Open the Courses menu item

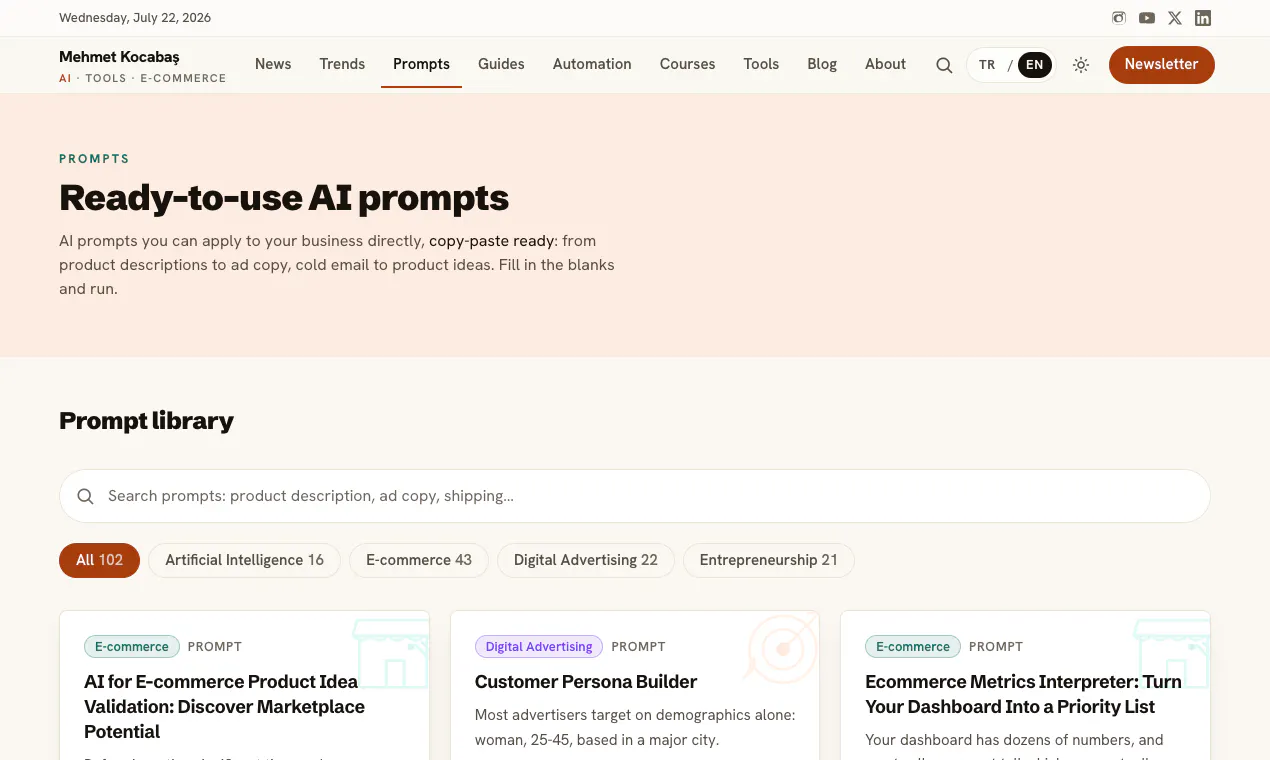687,64
